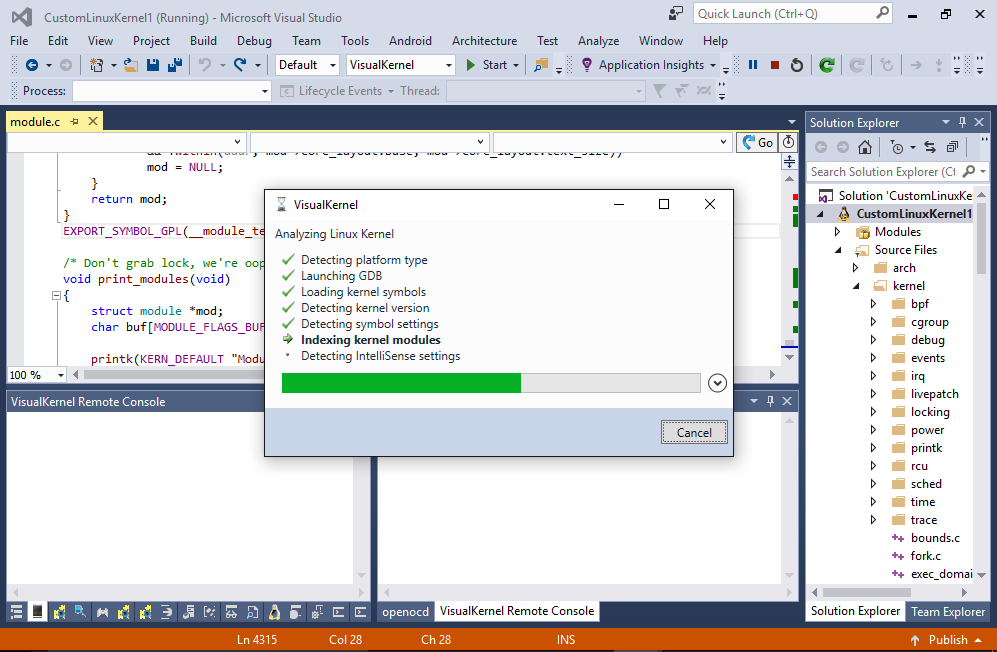Click the green analysis progress bar
Viewport: 997px width, 652px height.
(x=401, y=383)
